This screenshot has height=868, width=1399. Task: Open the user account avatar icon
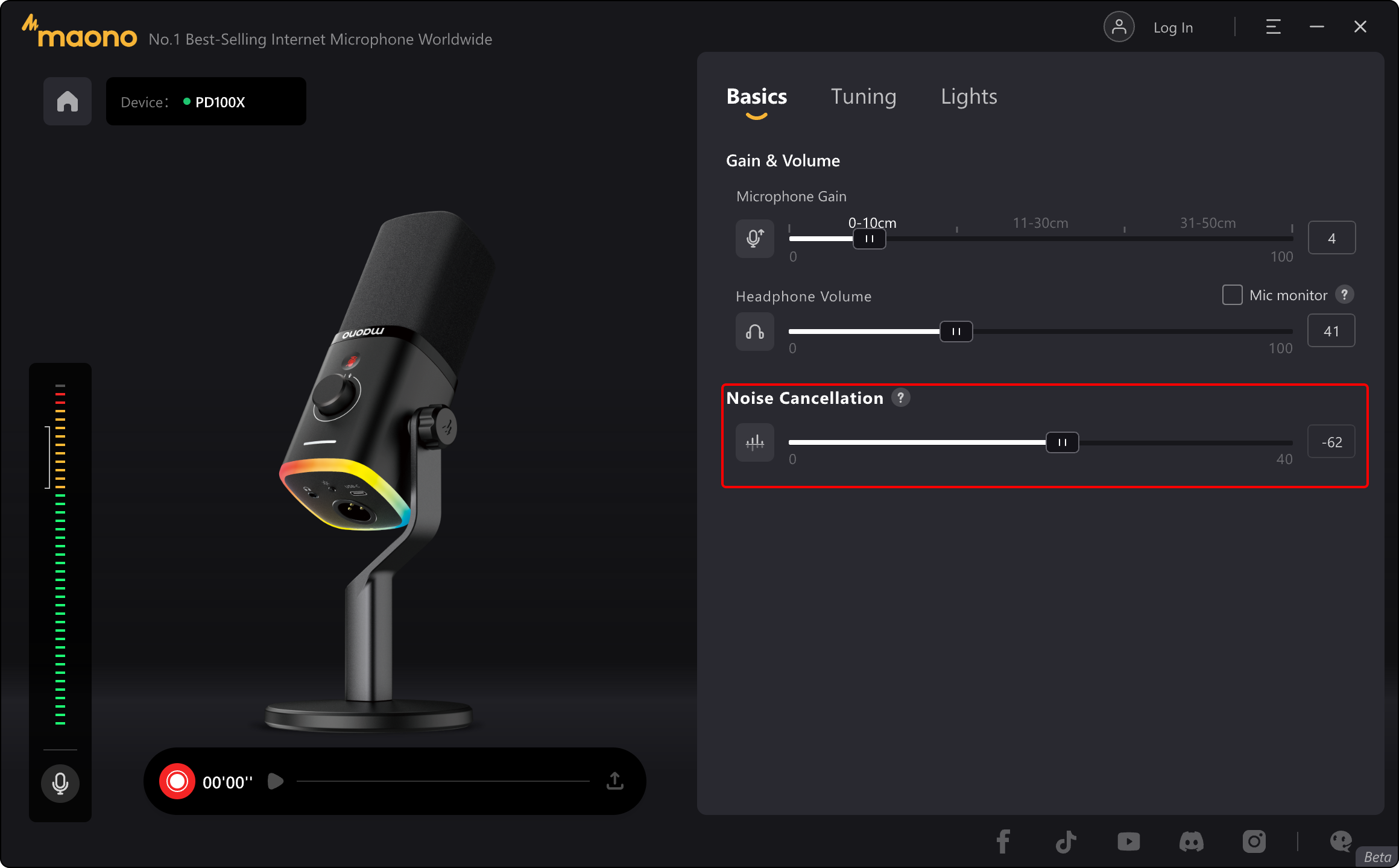(1119, 27)
